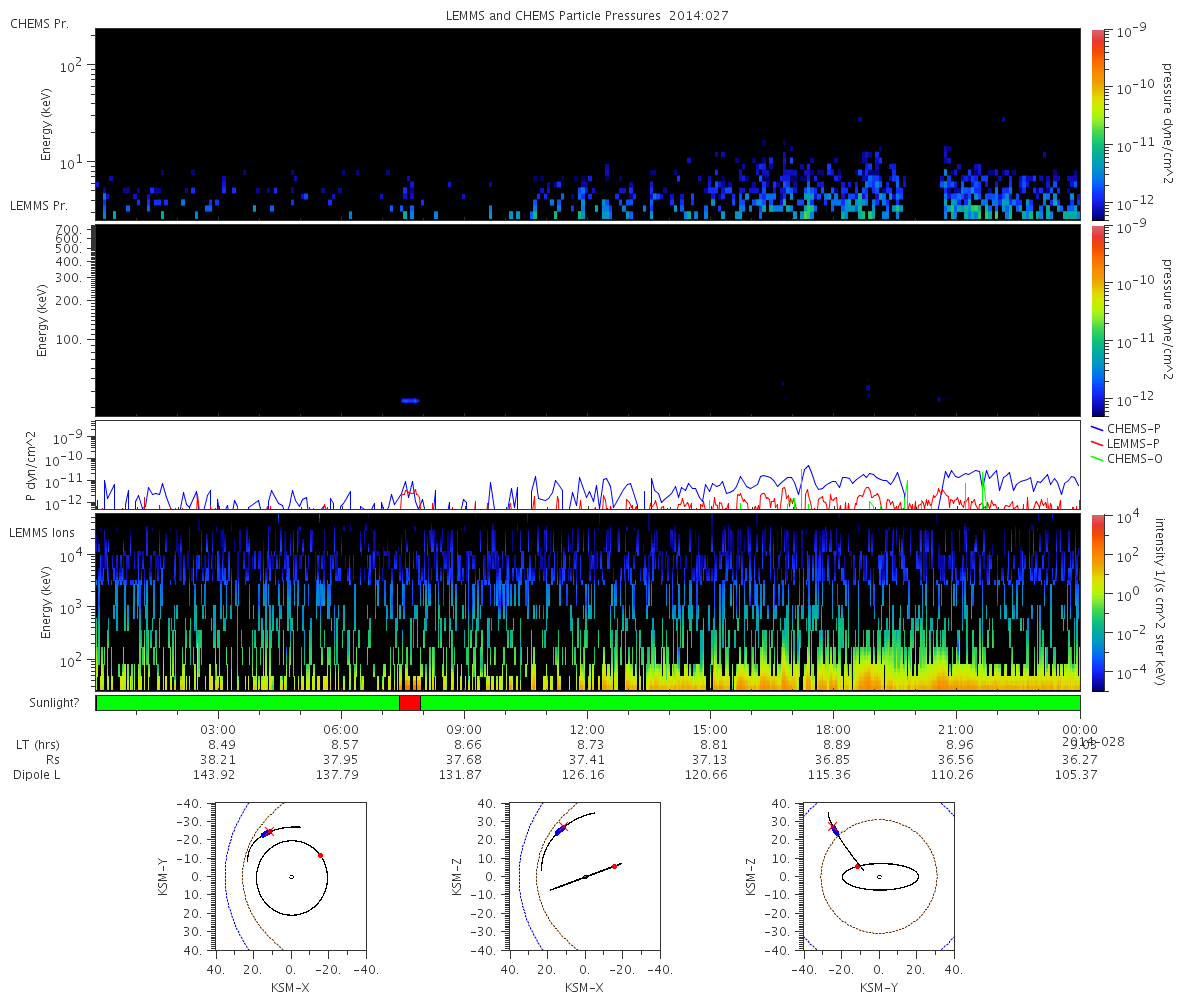1200x1000 pixels.
Task: Click the short blue streak in the LEMMS pressure spectrogram
Action: (410, 401)
